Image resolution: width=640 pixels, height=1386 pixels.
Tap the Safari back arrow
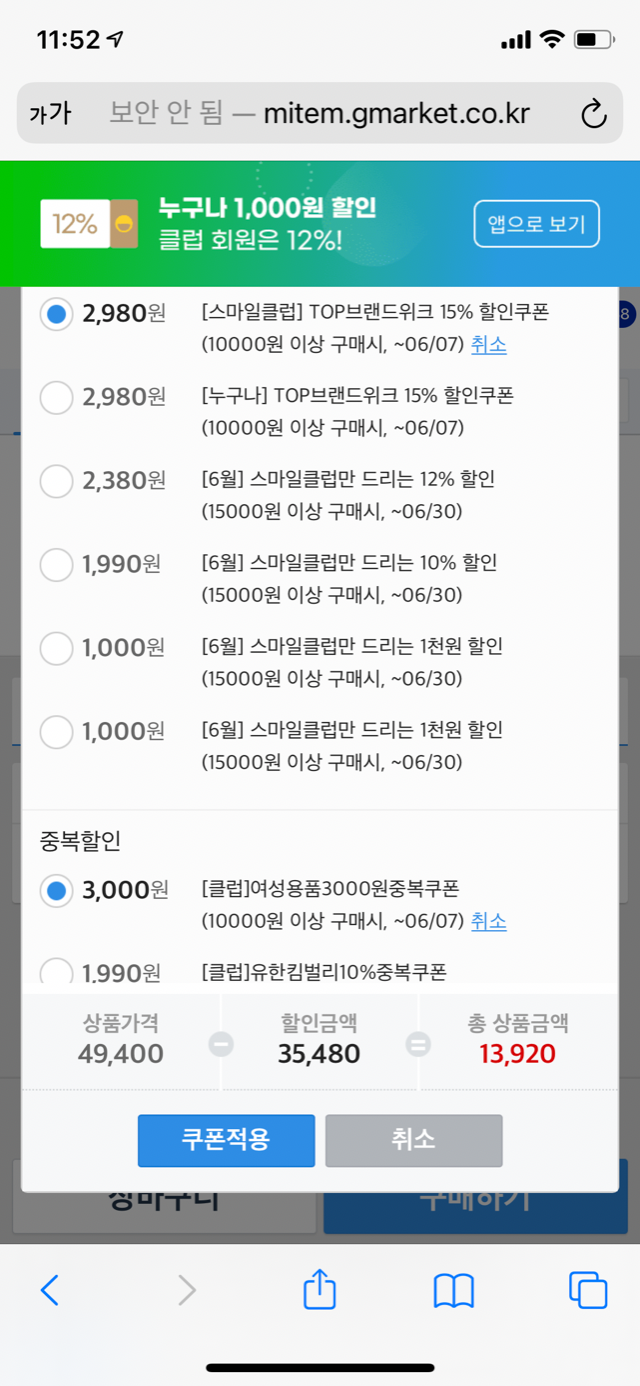(50, 1290)
